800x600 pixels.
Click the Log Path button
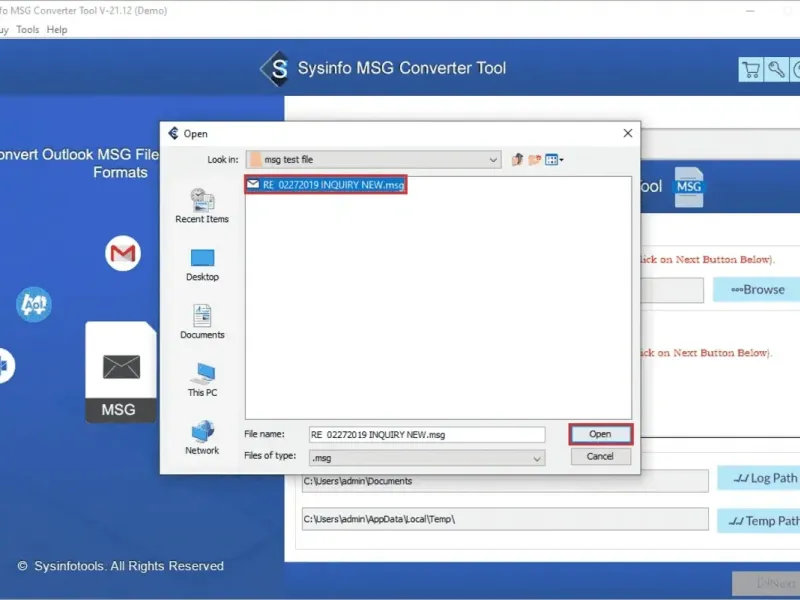(x=759, y=478)
